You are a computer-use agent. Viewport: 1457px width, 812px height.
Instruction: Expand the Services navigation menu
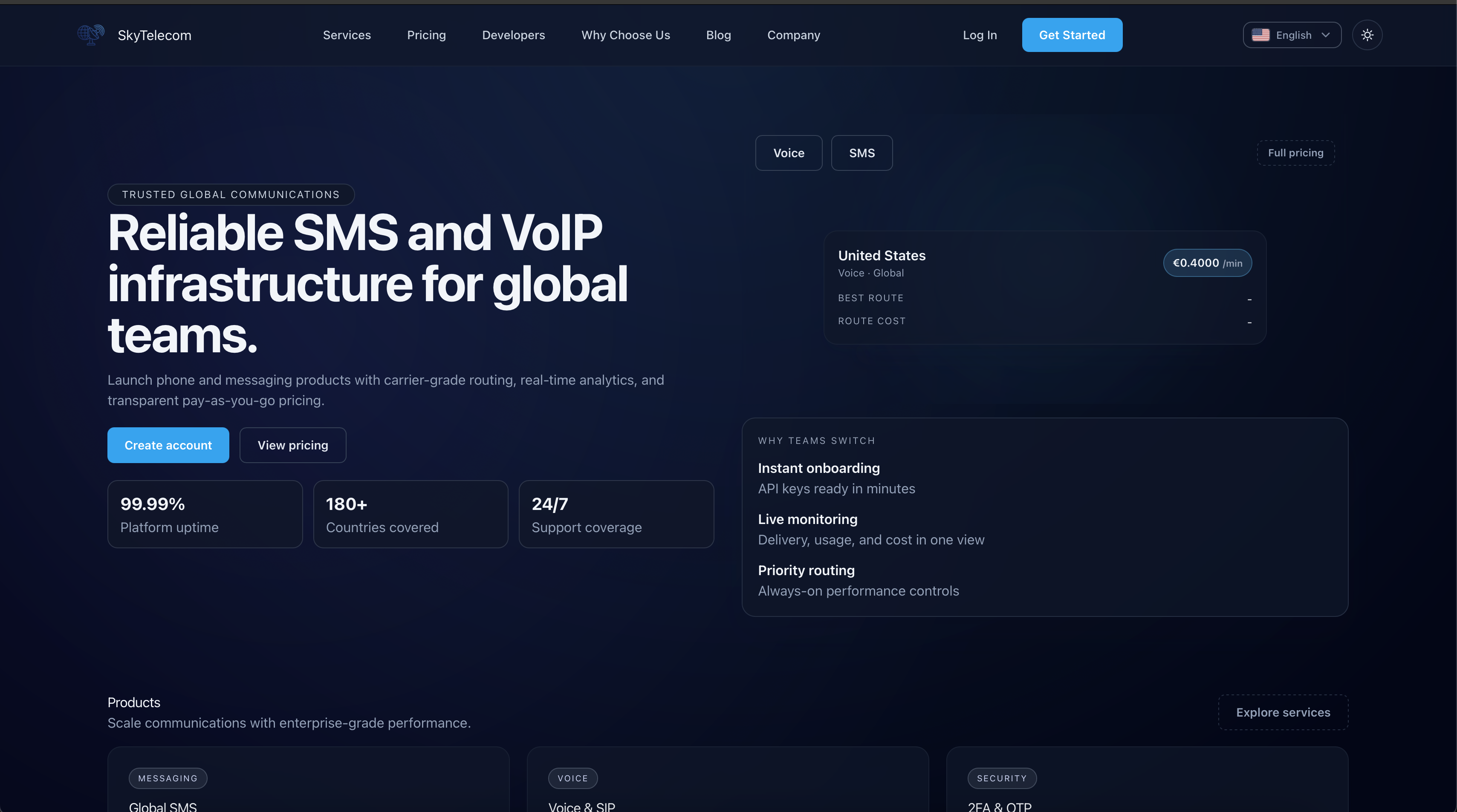(347, 35)
